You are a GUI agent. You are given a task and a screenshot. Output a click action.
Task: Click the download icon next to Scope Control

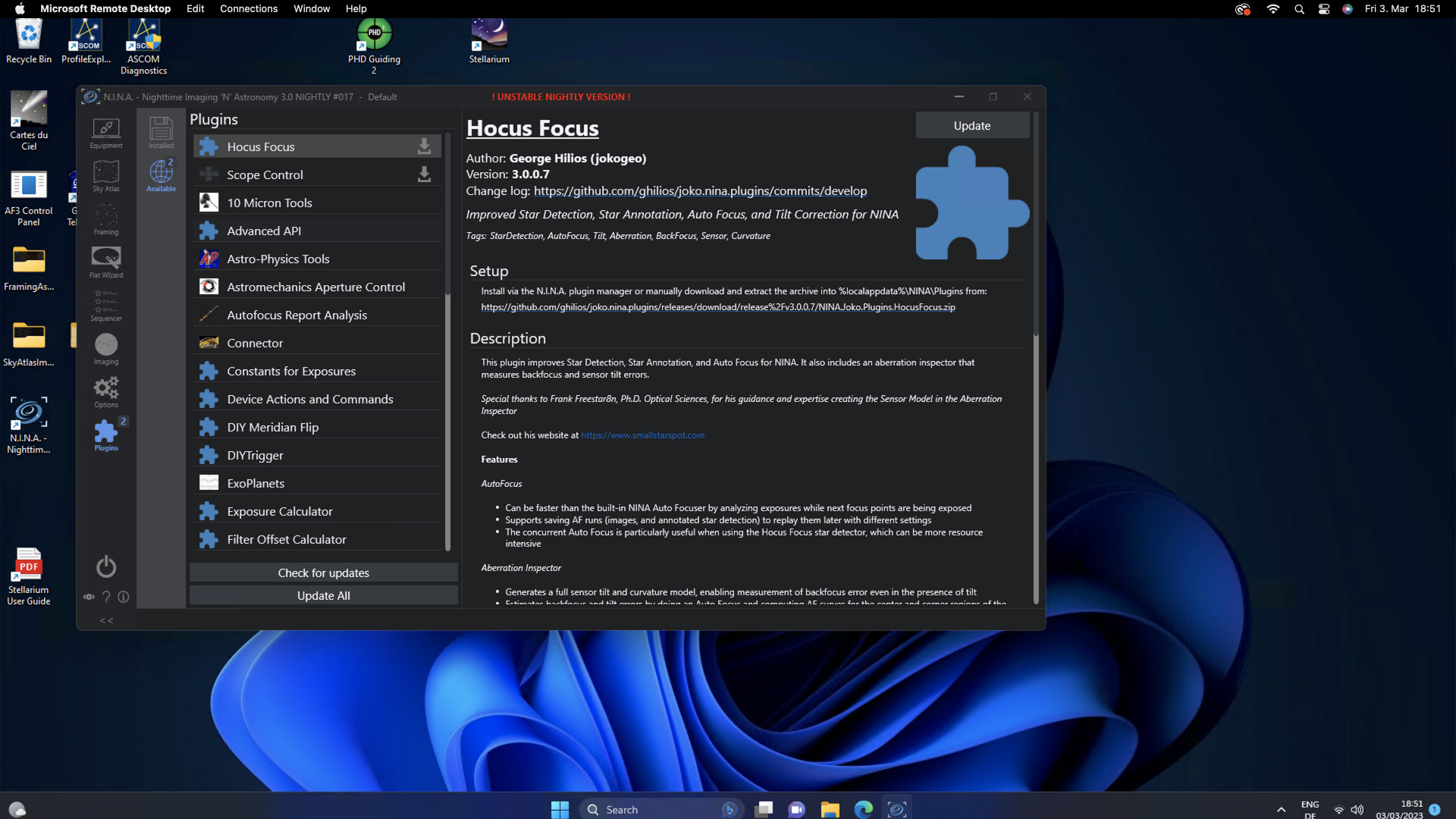click(425, 174)
